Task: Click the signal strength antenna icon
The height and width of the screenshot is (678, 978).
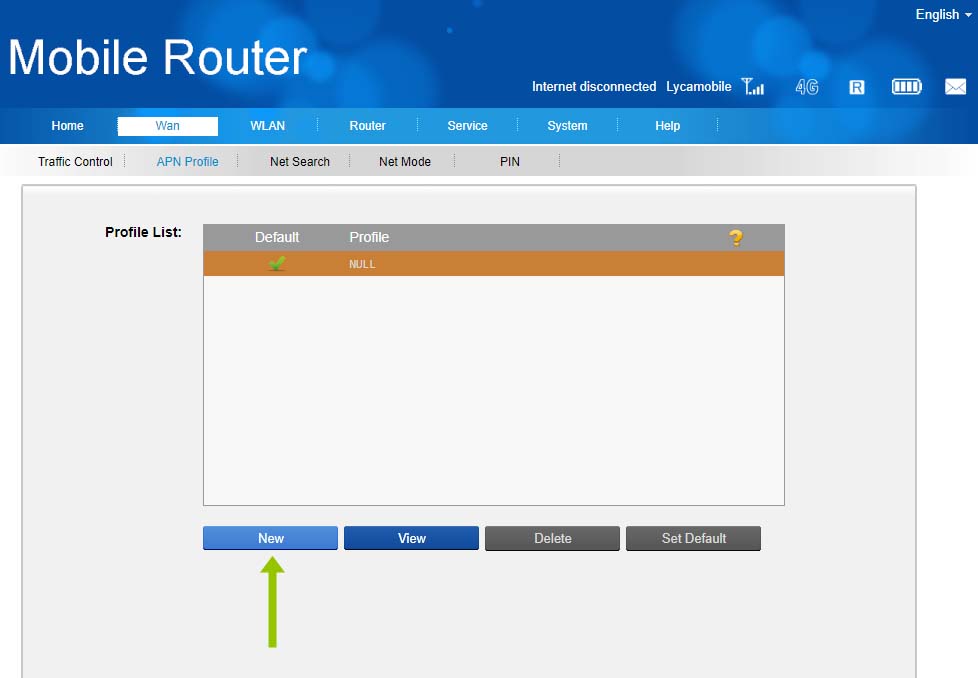Action: (752, 87)
